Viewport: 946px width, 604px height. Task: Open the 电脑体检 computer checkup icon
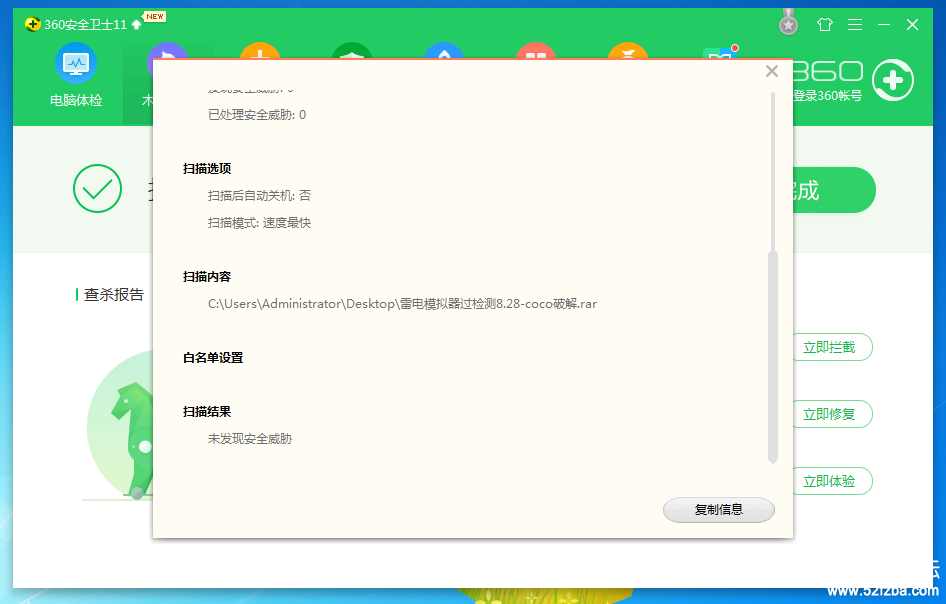pyautogui.click(x=75, y=75)
